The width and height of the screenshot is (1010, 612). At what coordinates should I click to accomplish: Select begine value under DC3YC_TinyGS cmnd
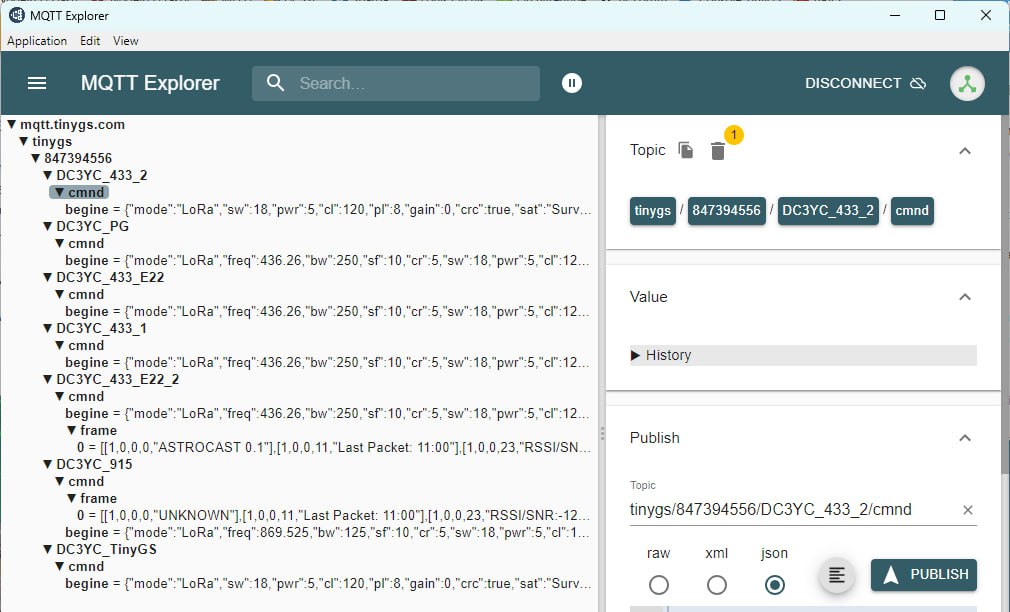tap(328, 583)
